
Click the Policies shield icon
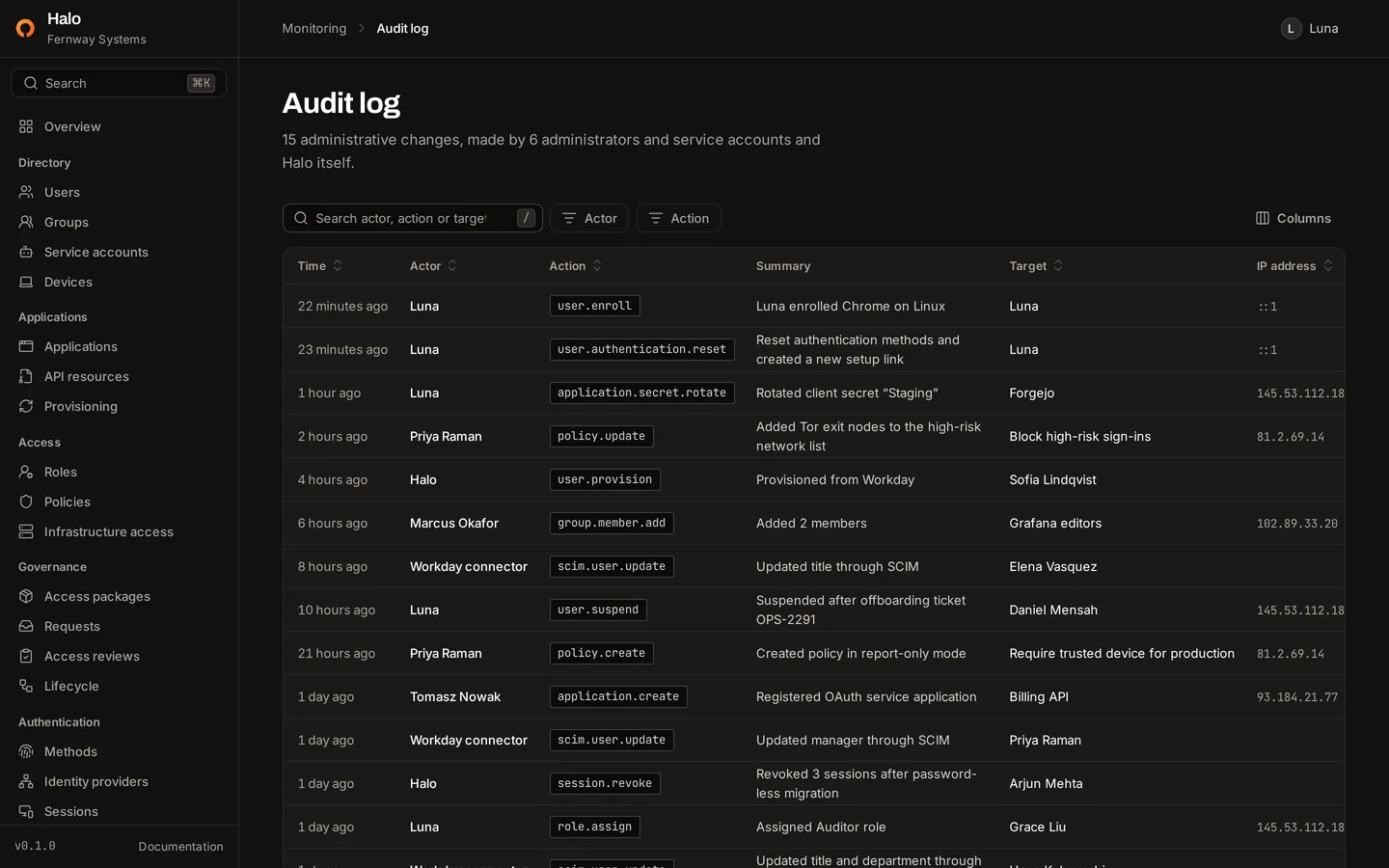click(x=26, y=502)
